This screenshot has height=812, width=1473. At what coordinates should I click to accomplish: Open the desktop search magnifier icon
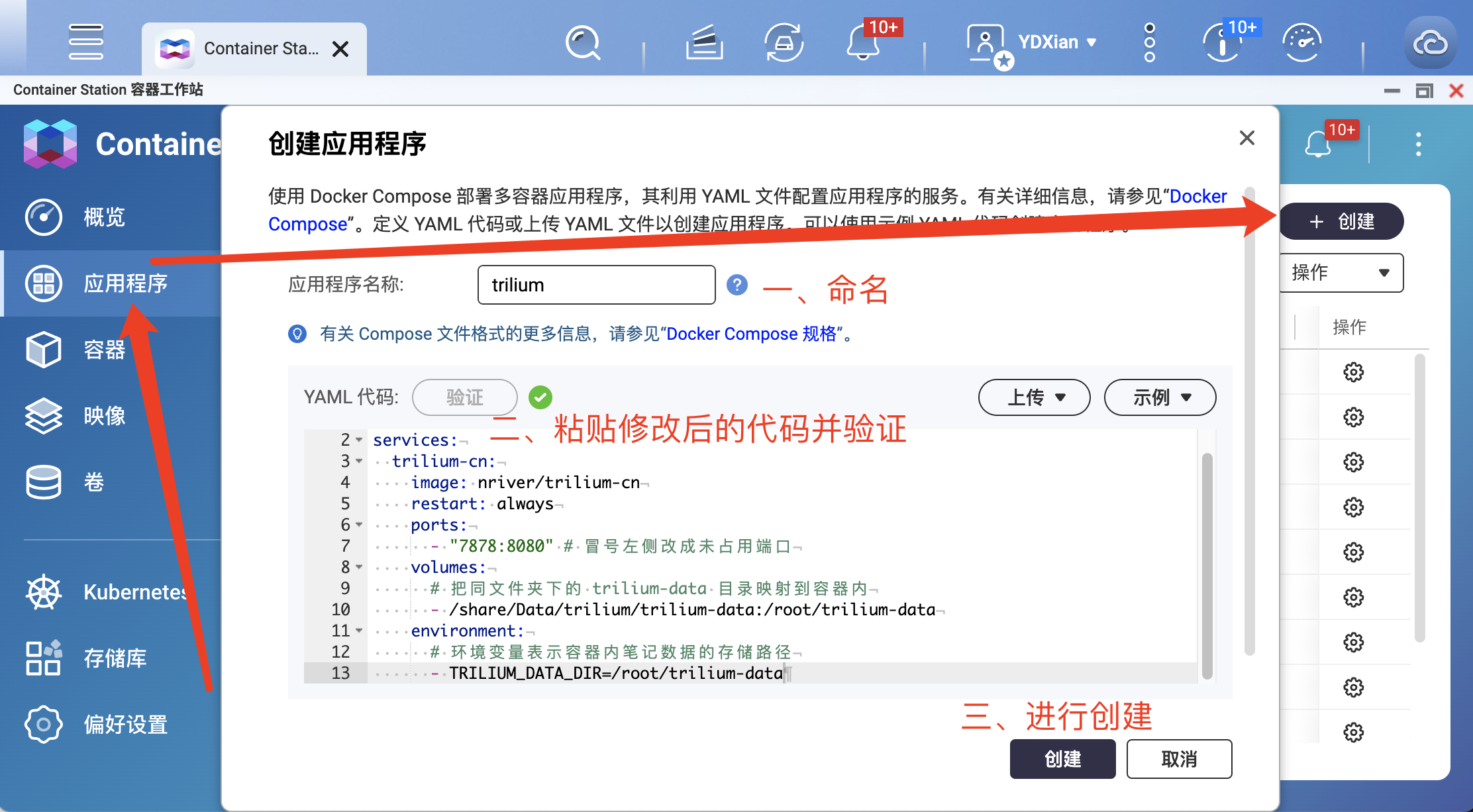tap(583, 43)
